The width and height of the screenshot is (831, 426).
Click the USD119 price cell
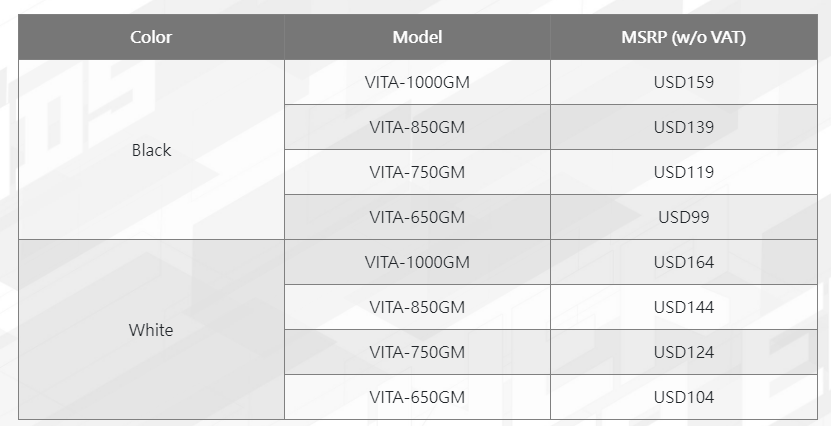tap(684, 172)
